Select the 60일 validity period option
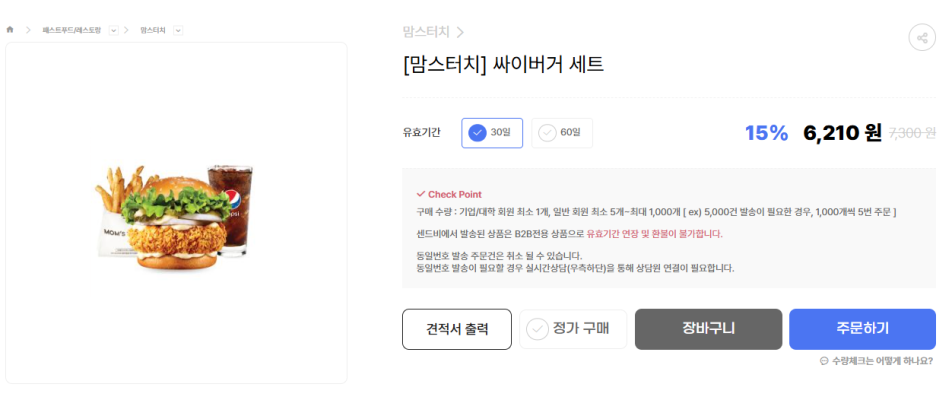 562,133
